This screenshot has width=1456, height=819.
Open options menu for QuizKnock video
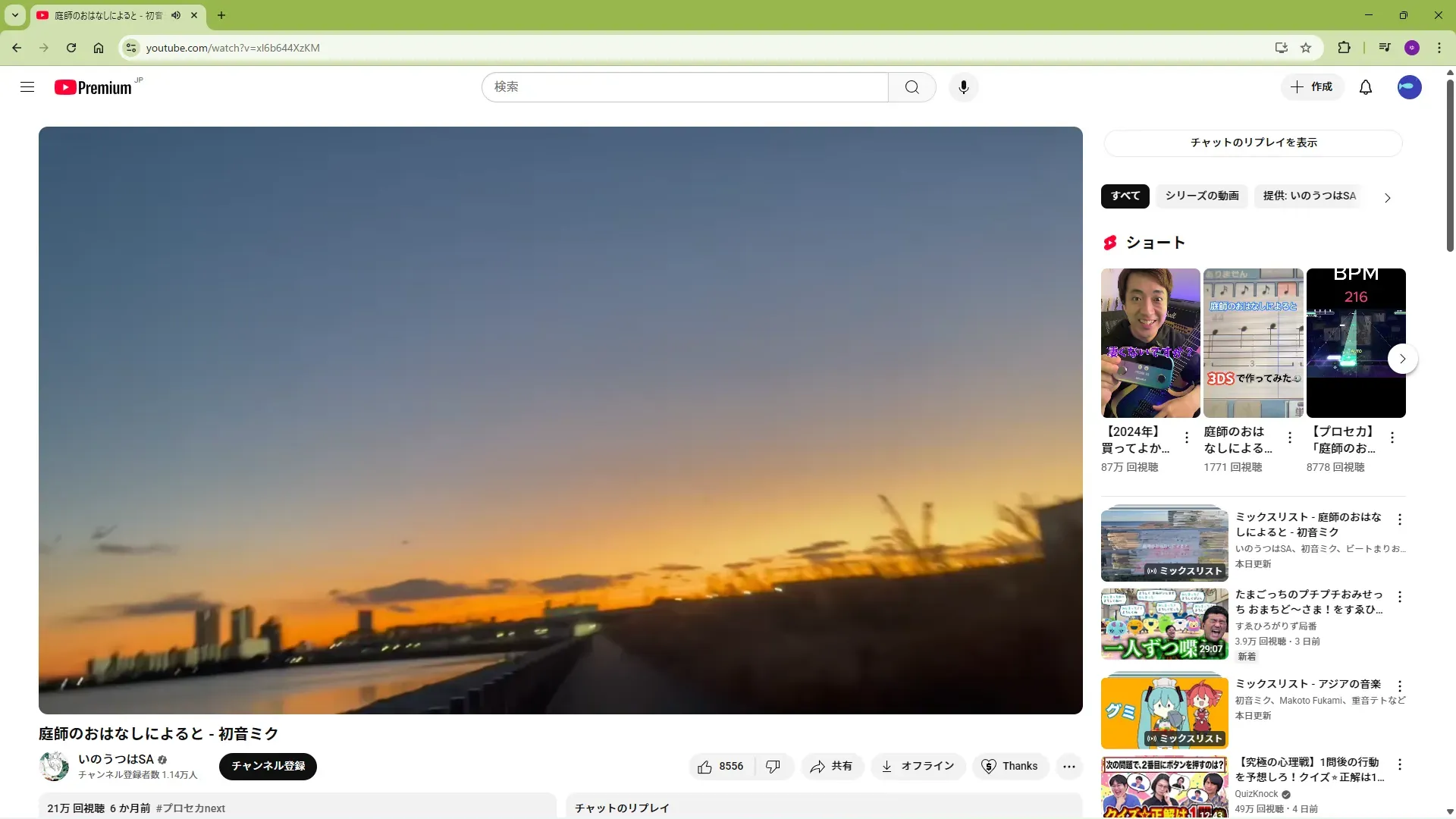(1399, 764)
